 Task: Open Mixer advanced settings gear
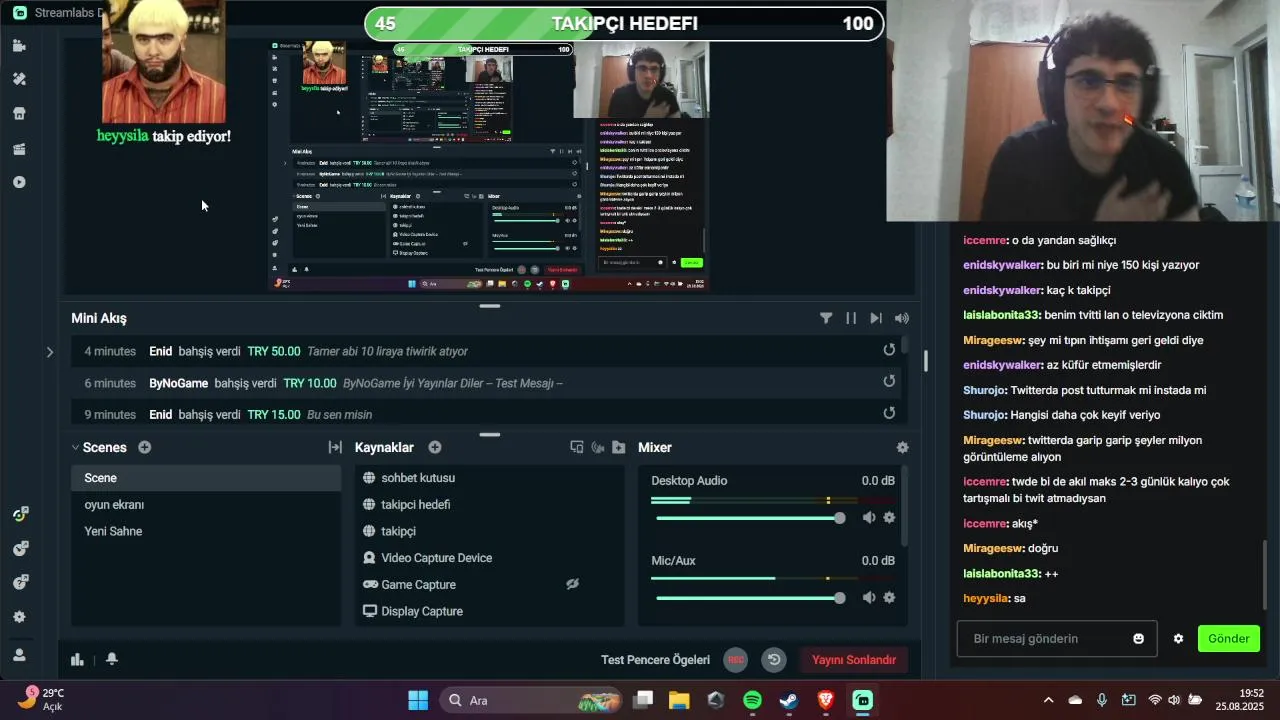(902, 447)
